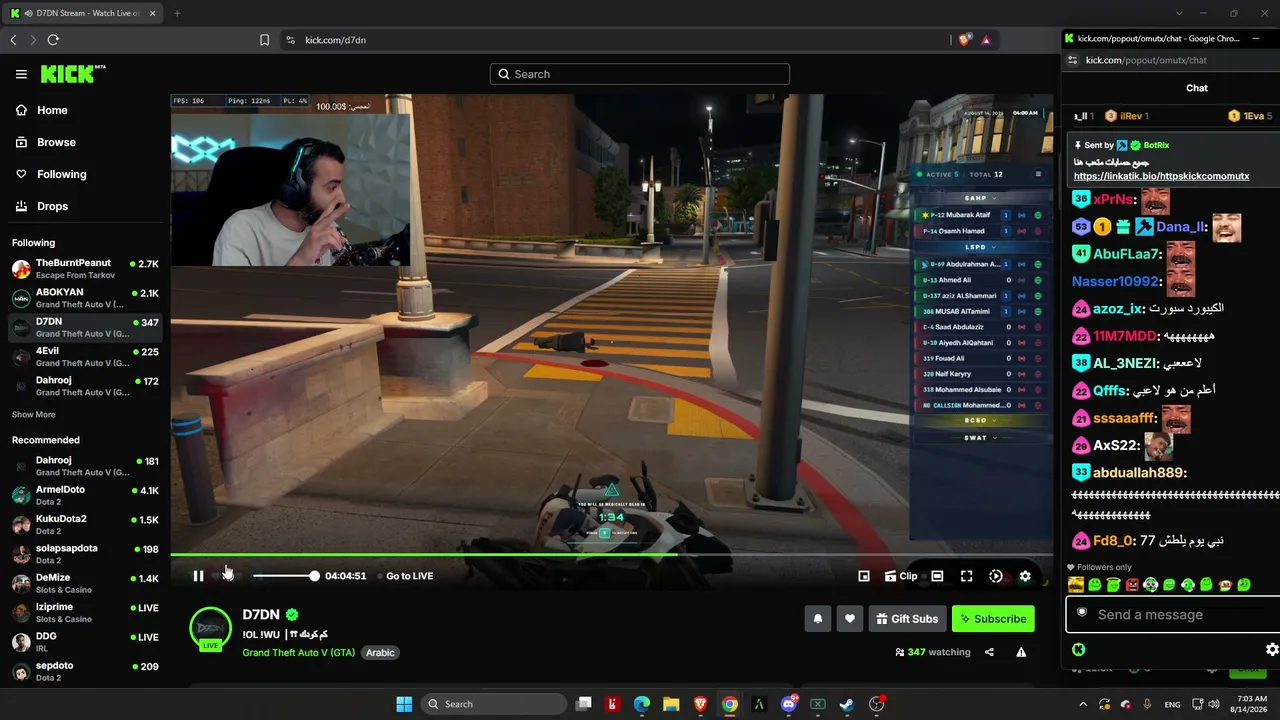The image size is (1280, 720).
Task: Enter fullscreen video mode
Action: [966, 576]
